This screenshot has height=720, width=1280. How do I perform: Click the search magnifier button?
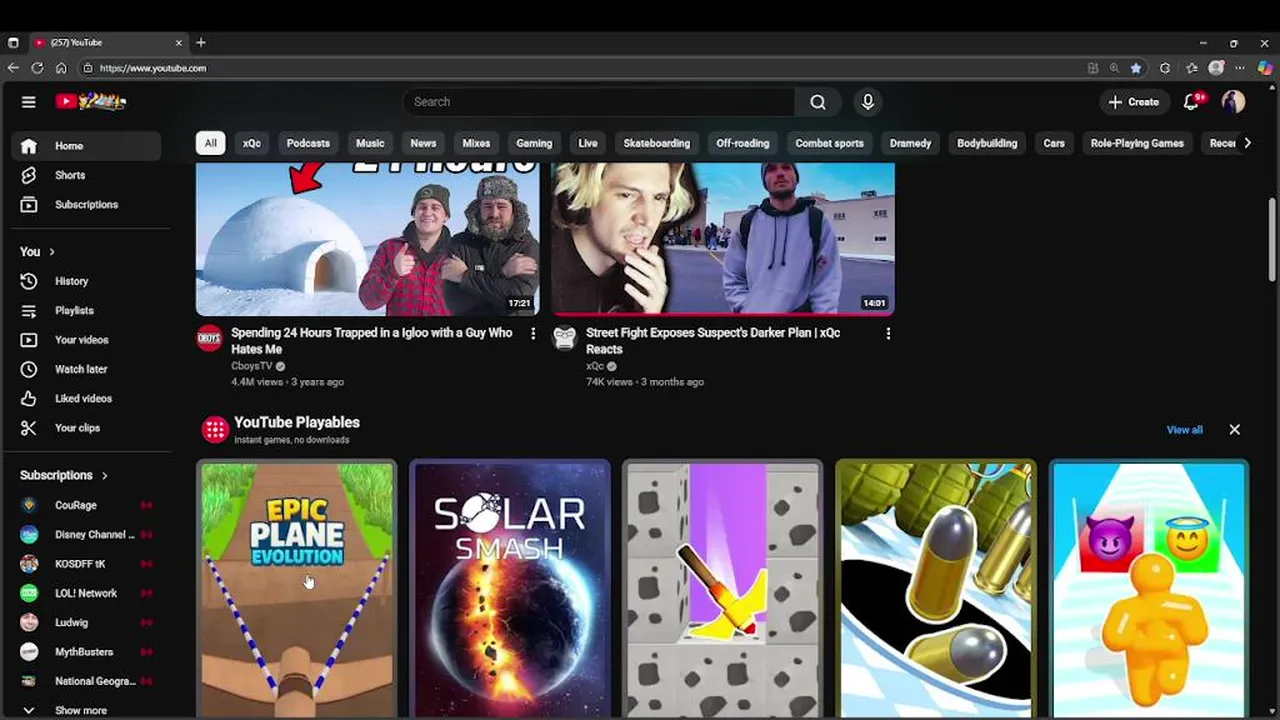818,102
